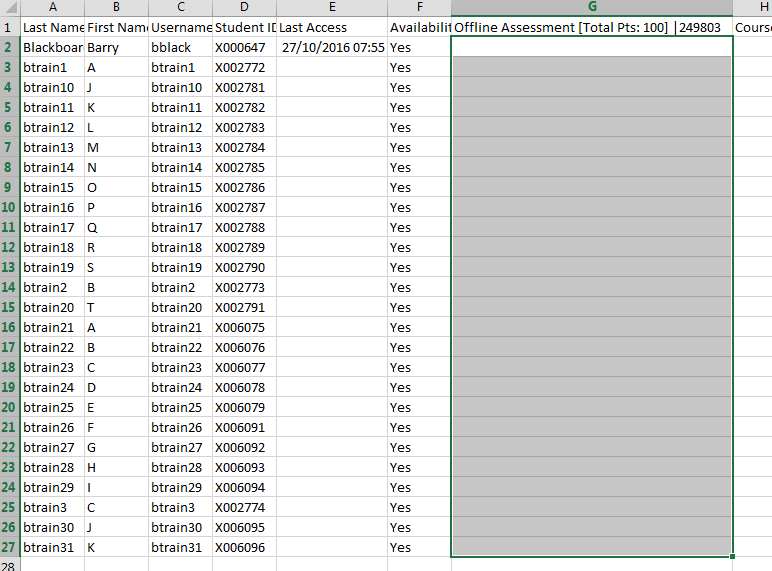Click the Offline Assessment header cell
The image size is (772, 571).
(591, 27)
